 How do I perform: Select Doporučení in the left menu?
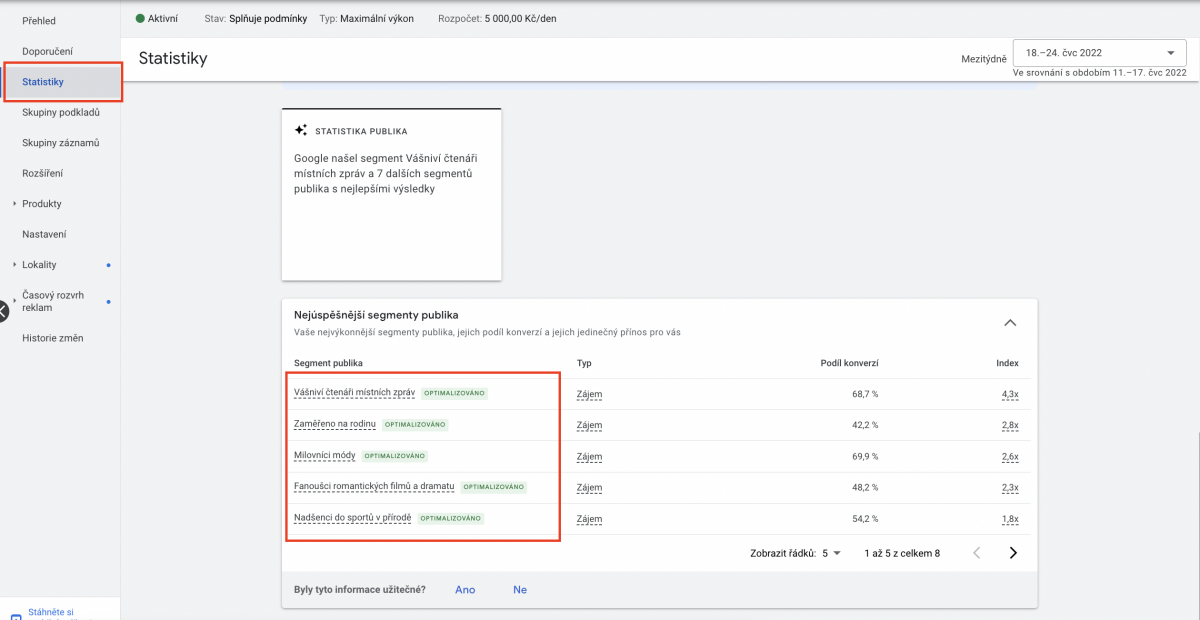point(47,51)
